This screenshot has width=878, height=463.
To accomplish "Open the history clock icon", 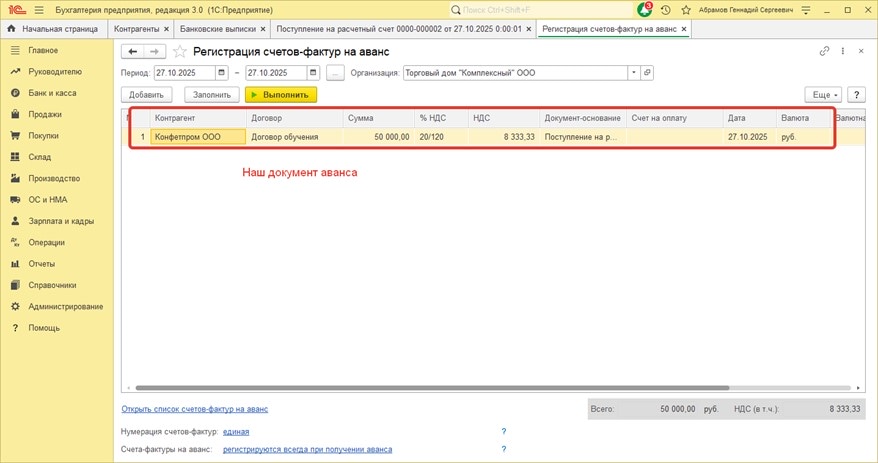I will (666, 10).
